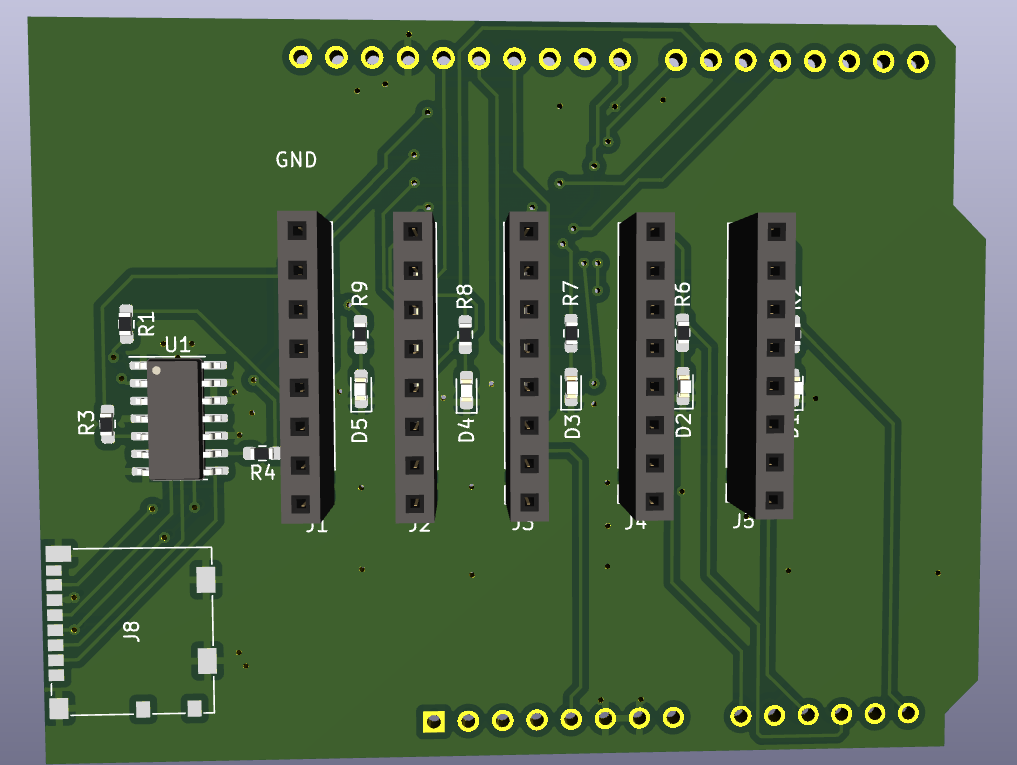Select the R4 resistor right of U1
This screenshot has width=1017, height=765.
click(x=262, y=454)
